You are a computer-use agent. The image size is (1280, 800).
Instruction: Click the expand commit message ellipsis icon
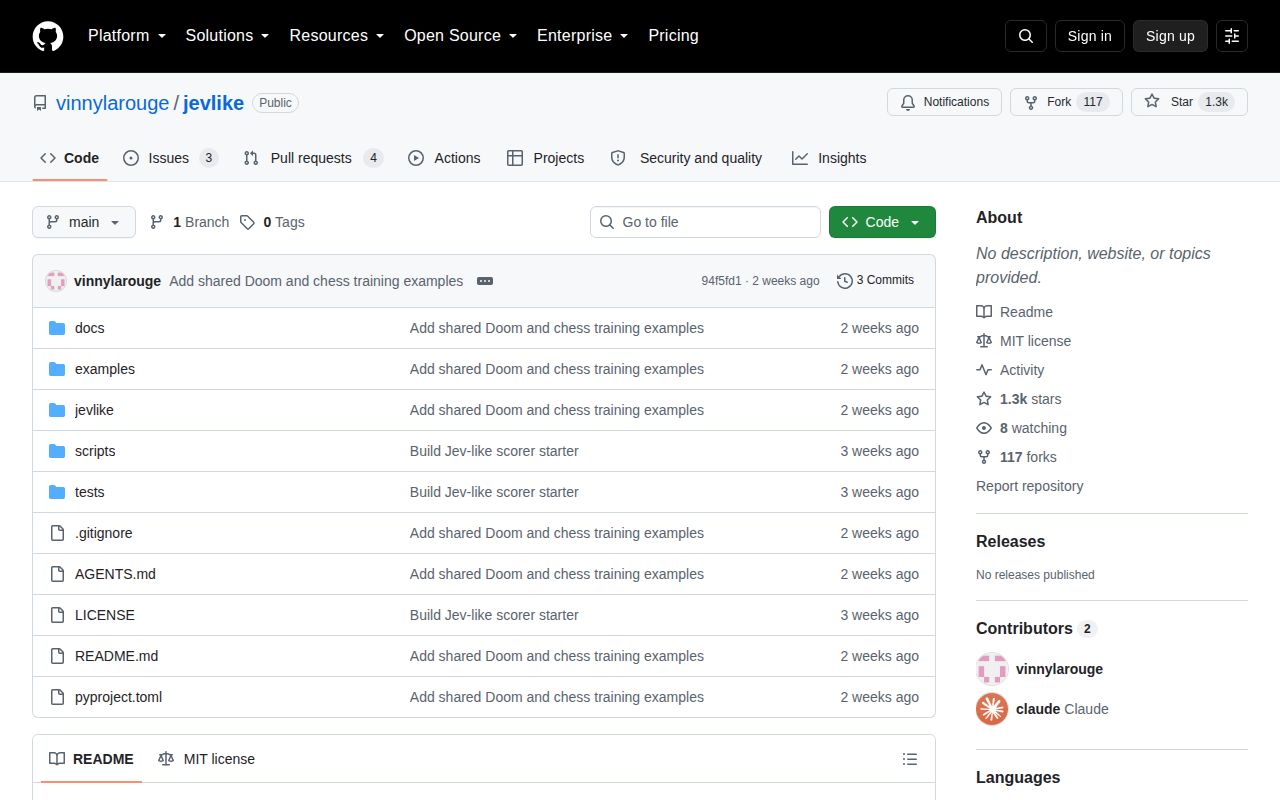point(485,281)
